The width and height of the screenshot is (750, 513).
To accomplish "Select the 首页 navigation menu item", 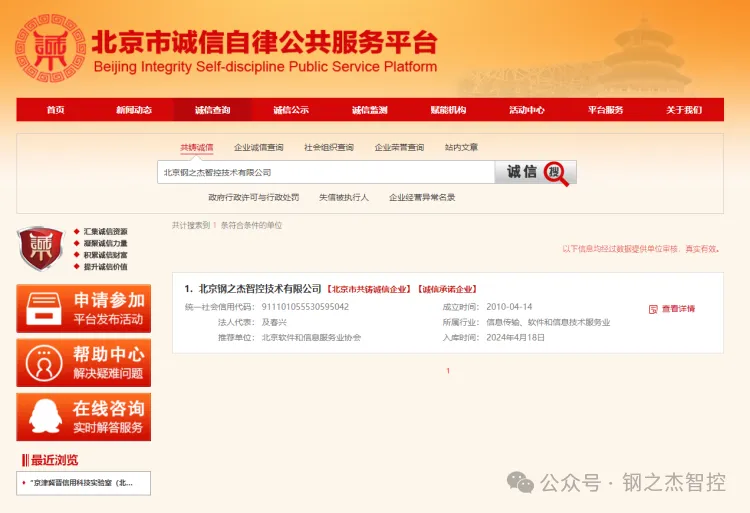I will (x=55, y=110).
